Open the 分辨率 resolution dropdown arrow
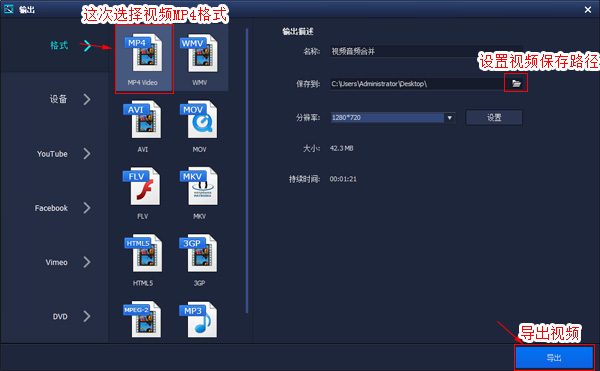 [x=450, y=117]
